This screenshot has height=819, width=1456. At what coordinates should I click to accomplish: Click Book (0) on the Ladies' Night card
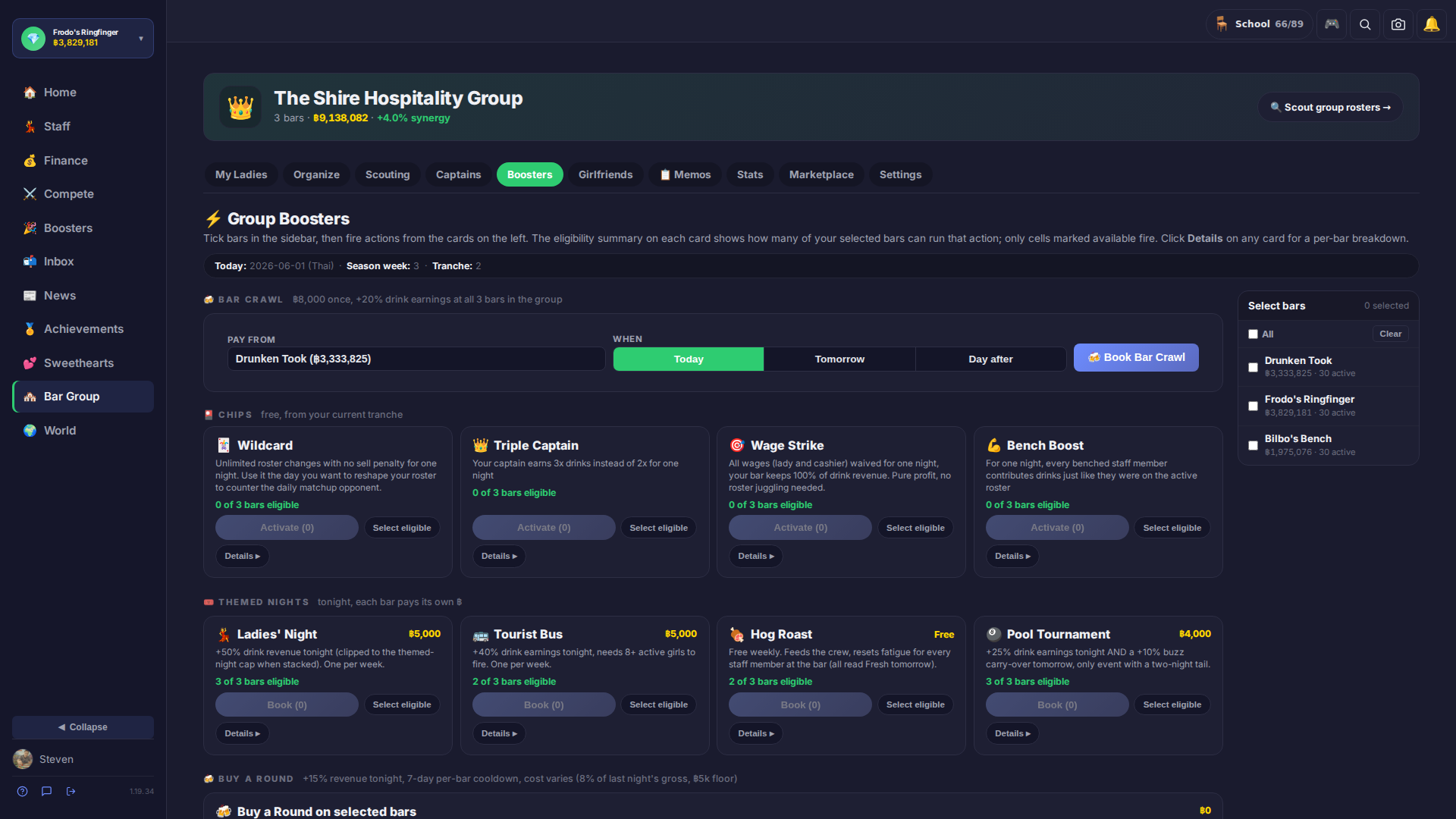pos(287,705)
